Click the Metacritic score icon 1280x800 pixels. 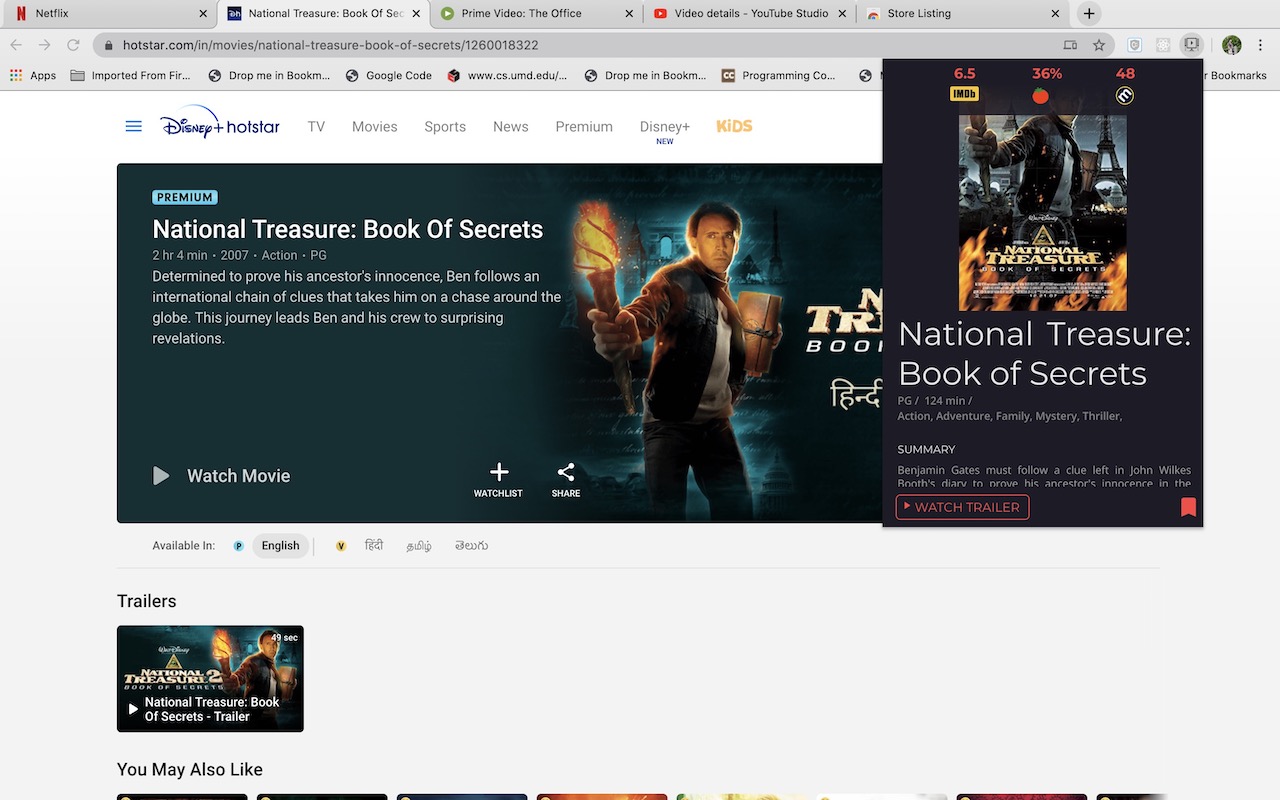pos(1125,96)
